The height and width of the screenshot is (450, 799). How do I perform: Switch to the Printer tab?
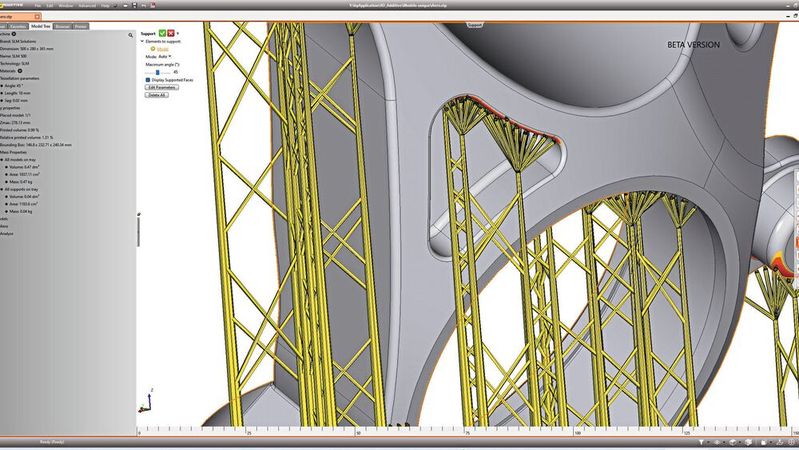tap(81, 26)
